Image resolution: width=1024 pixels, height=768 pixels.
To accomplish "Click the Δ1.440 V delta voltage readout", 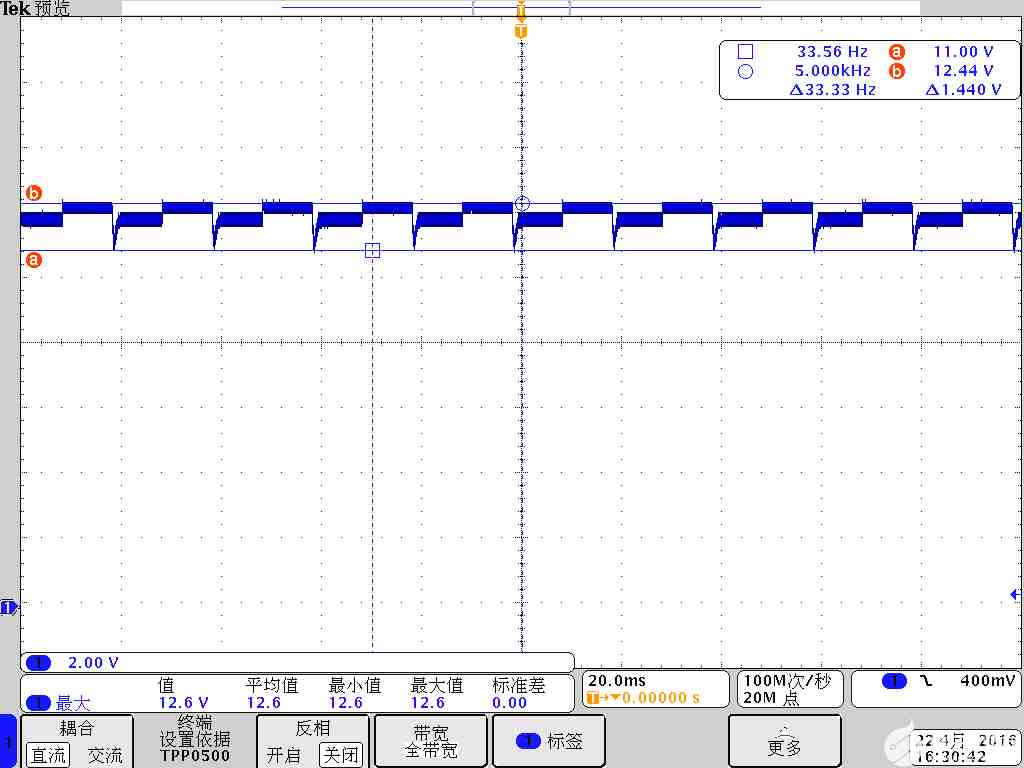I will pyautogui.click(x=963, y=89).
